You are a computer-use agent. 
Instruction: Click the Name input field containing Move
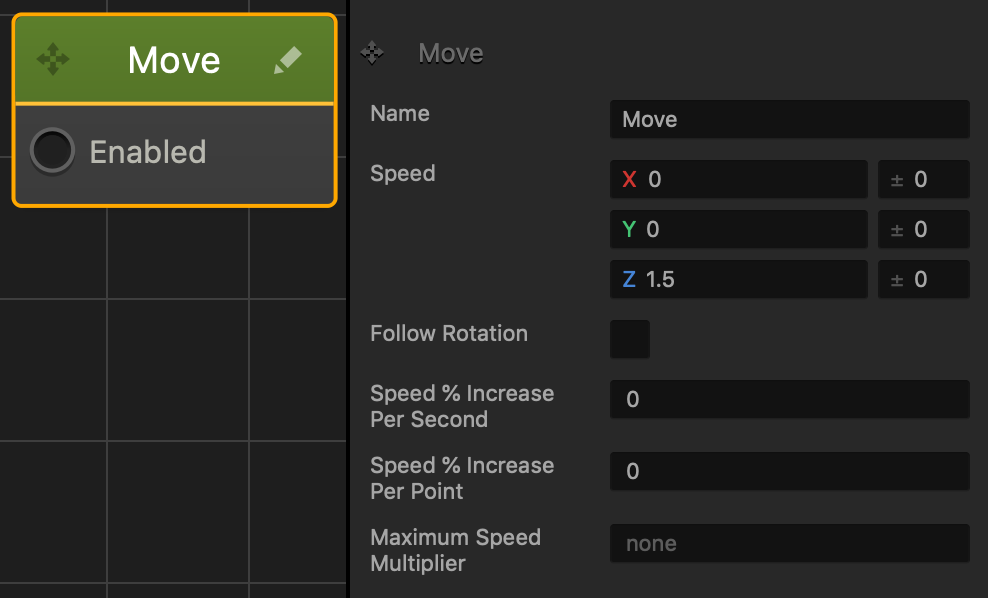[790, 119]
